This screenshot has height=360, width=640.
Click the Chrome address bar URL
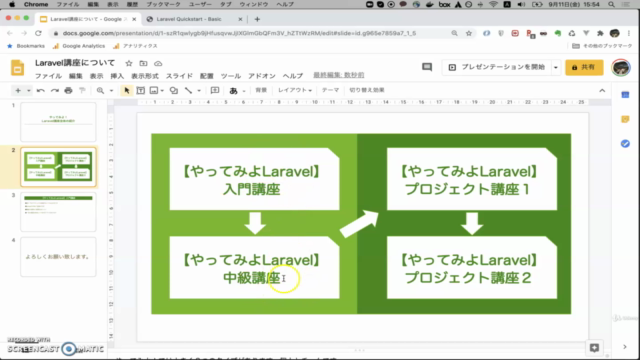239,33
